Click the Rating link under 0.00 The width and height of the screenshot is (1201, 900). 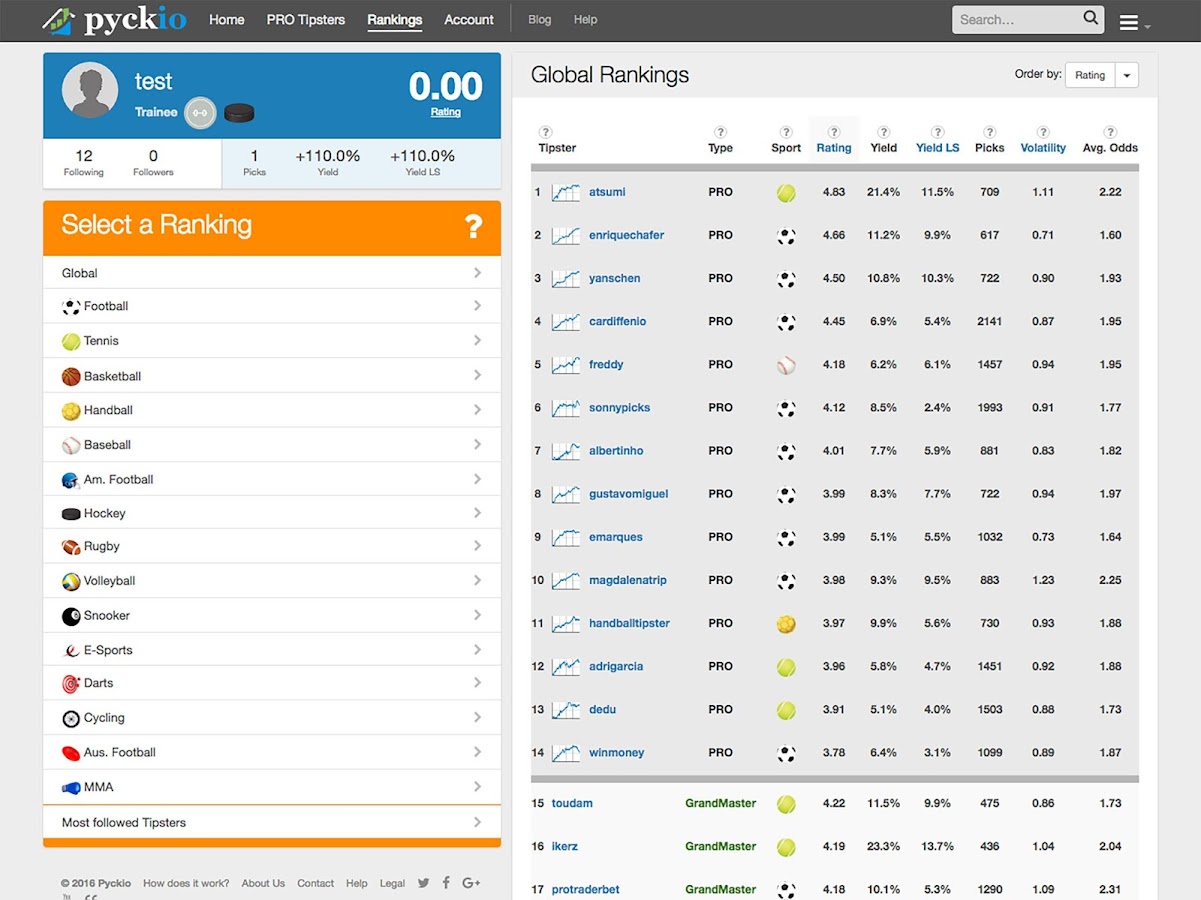click(446, 112)
